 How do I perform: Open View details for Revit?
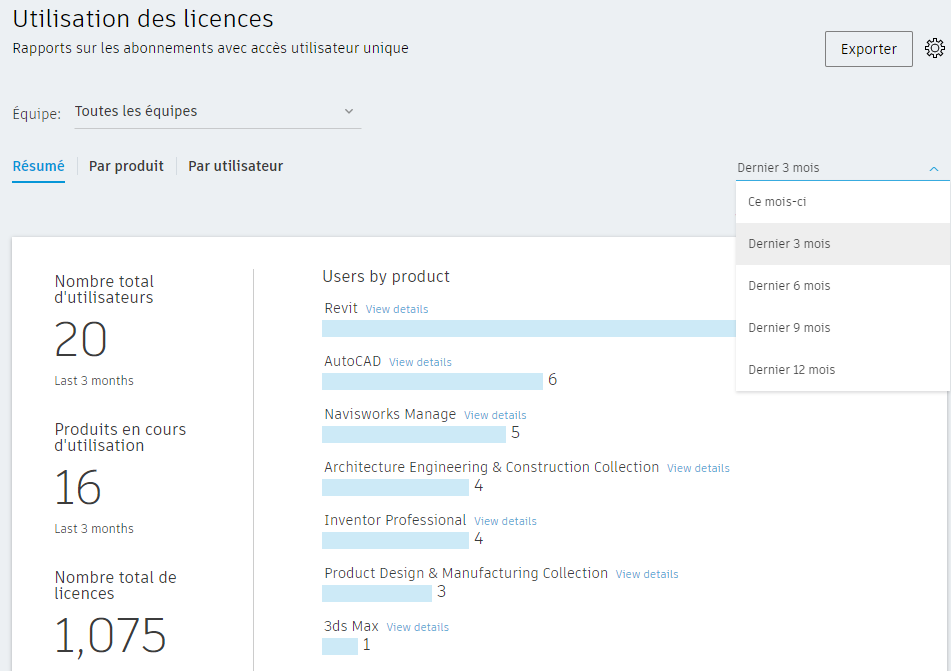397,309
